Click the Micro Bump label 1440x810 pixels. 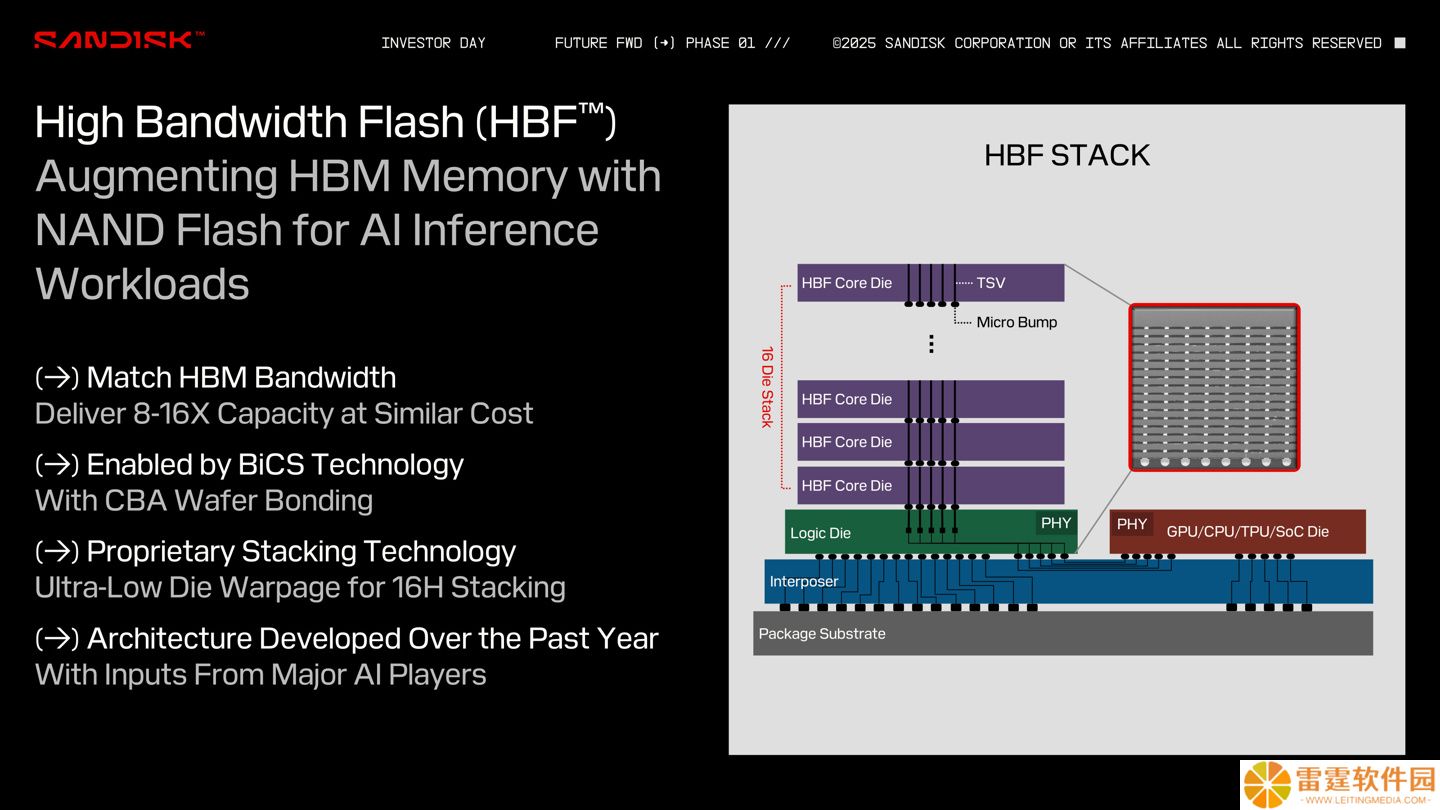(1017, 322)
